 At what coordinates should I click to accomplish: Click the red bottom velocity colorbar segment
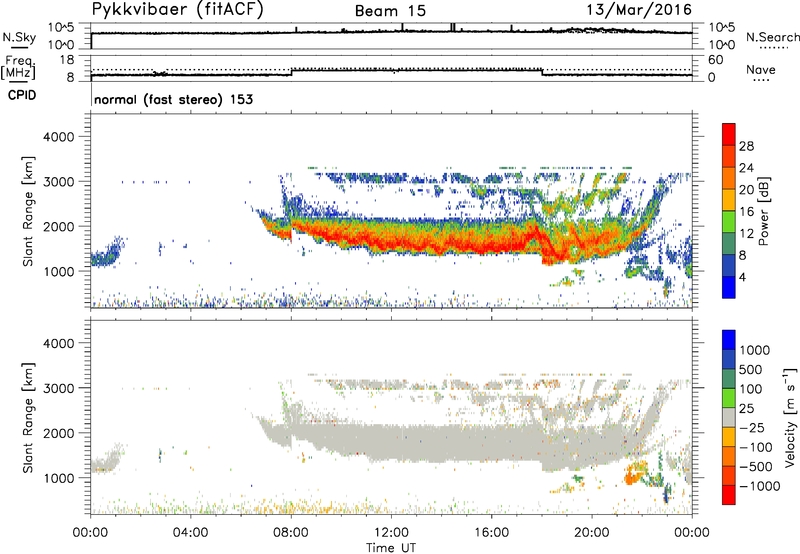[x=729, y=495]
